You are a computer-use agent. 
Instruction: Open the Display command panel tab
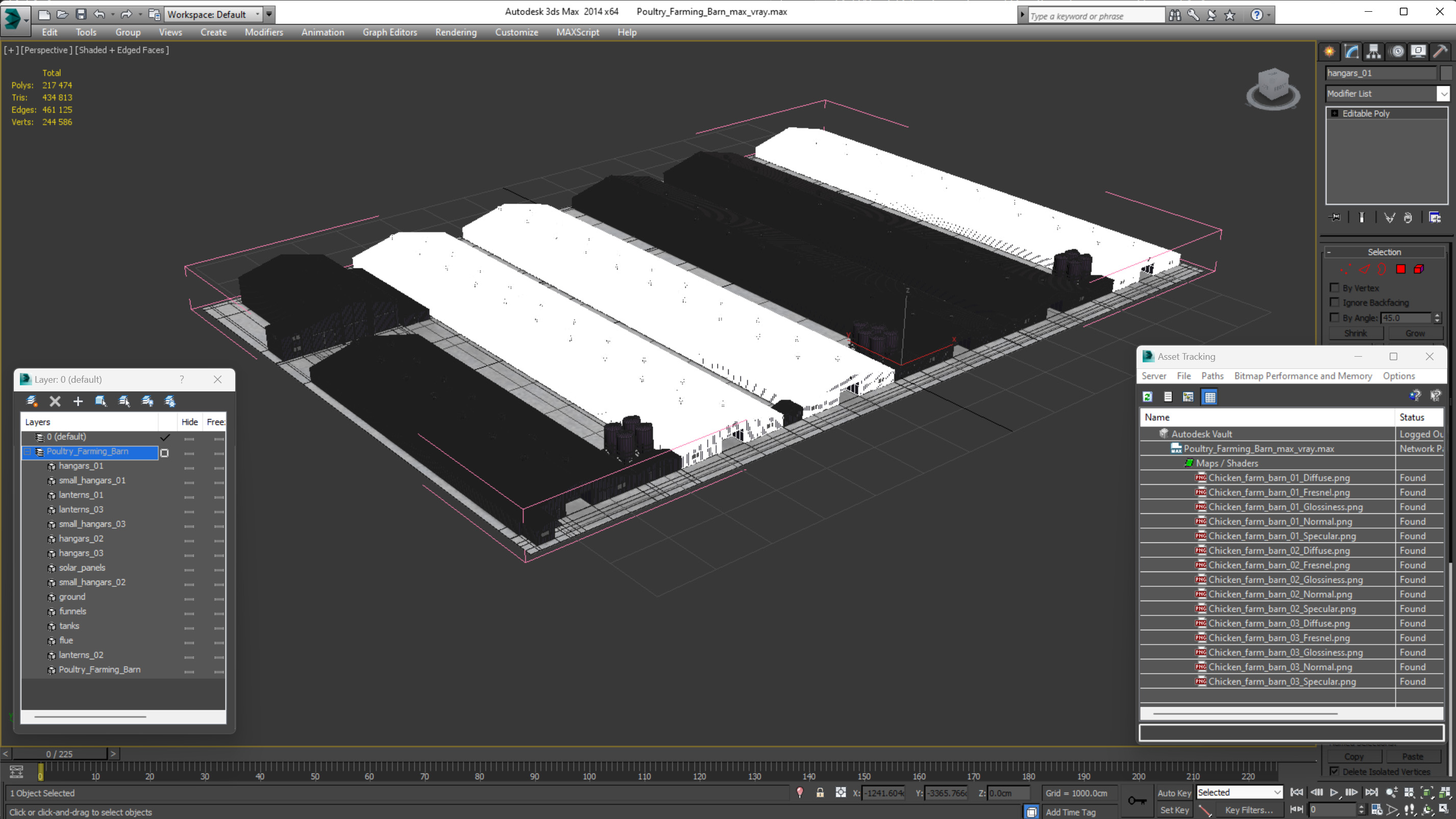[1418, 52]
